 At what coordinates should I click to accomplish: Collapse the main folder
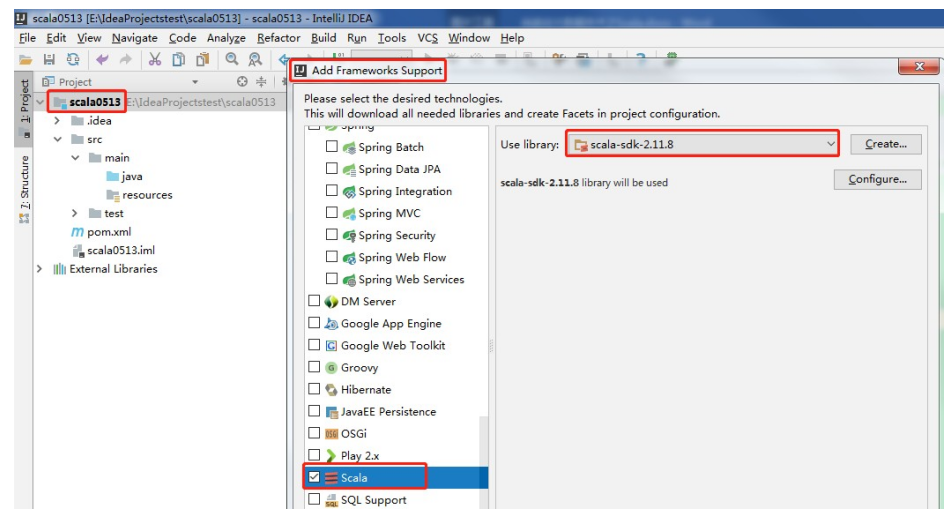75,158
